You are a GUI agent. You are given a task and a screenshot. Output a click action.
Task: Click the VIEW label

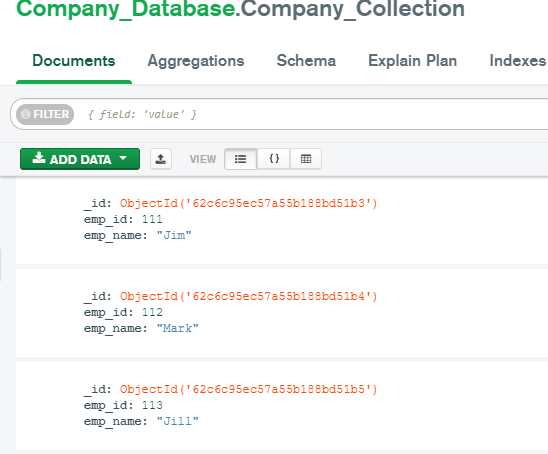203,159
